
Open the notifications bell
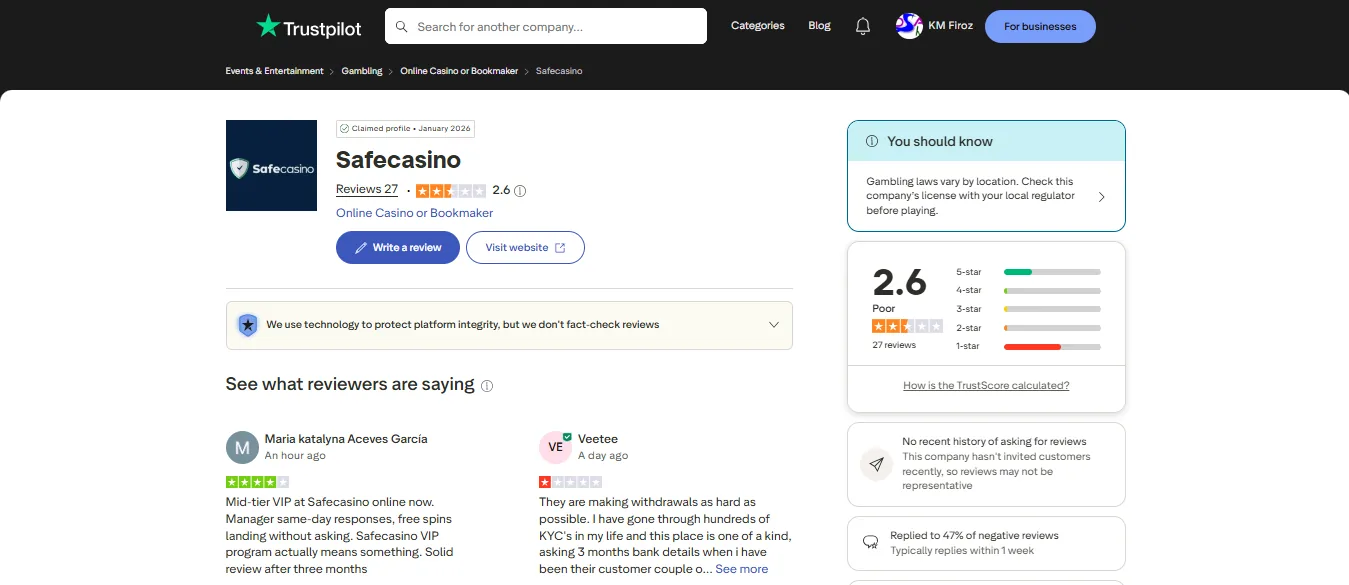coord(863,27)
